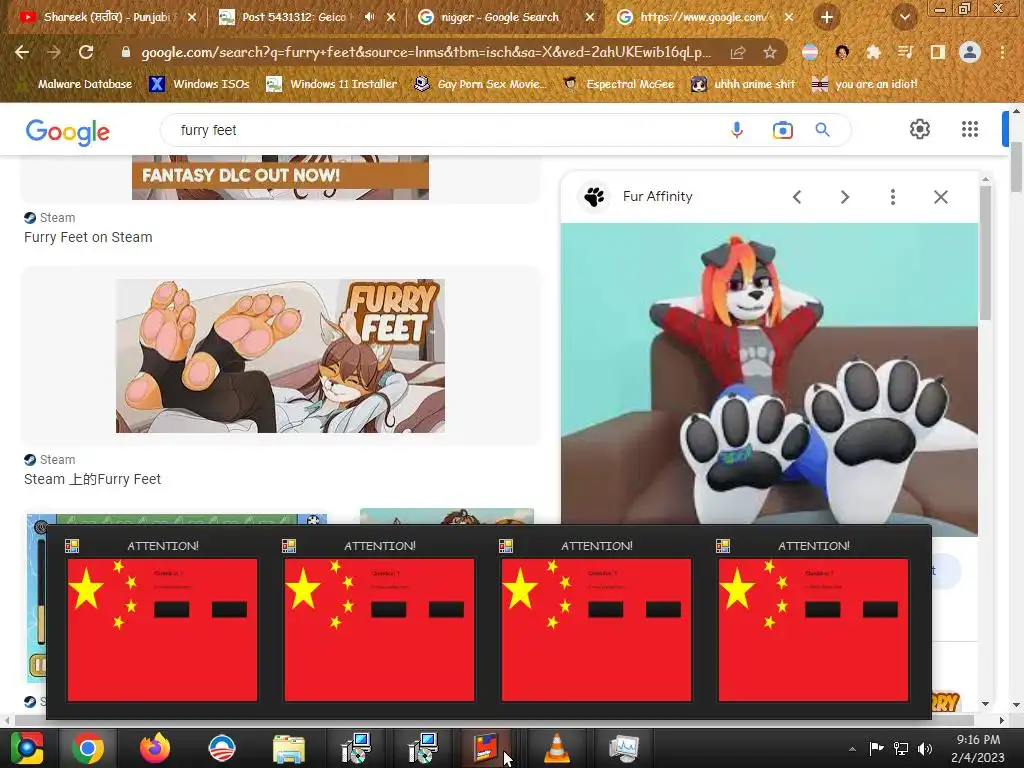Click the browser forward arrow

(x=54, y=52)
